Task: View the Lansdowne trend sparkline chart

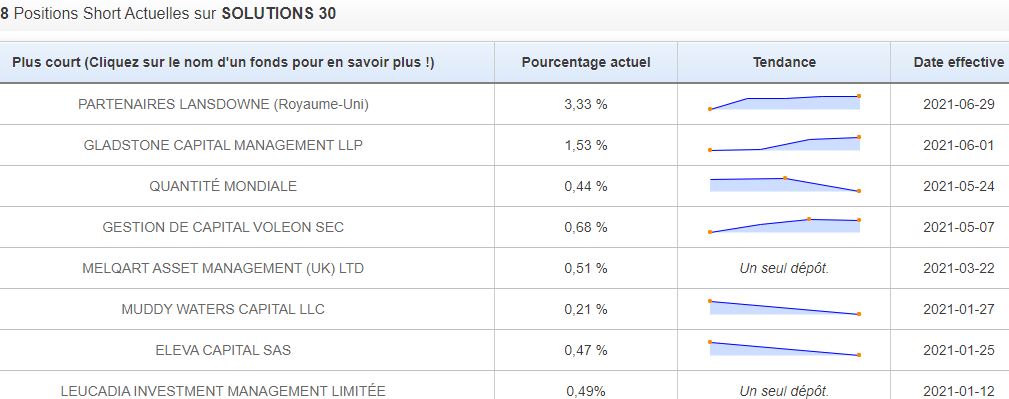Action: point(784,102)
